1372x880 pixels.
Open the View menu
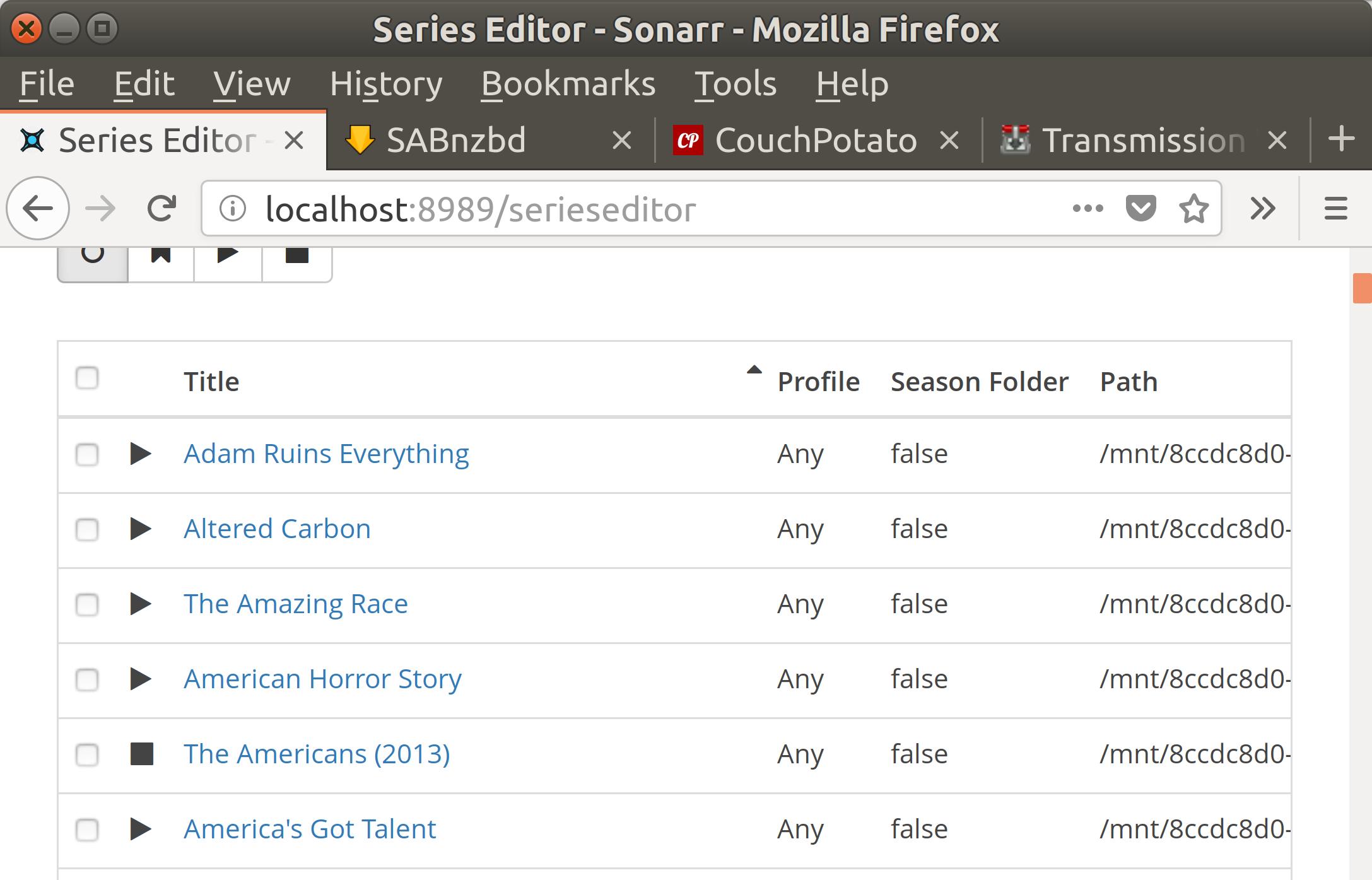pyautogui.click(x=252, y=84)
